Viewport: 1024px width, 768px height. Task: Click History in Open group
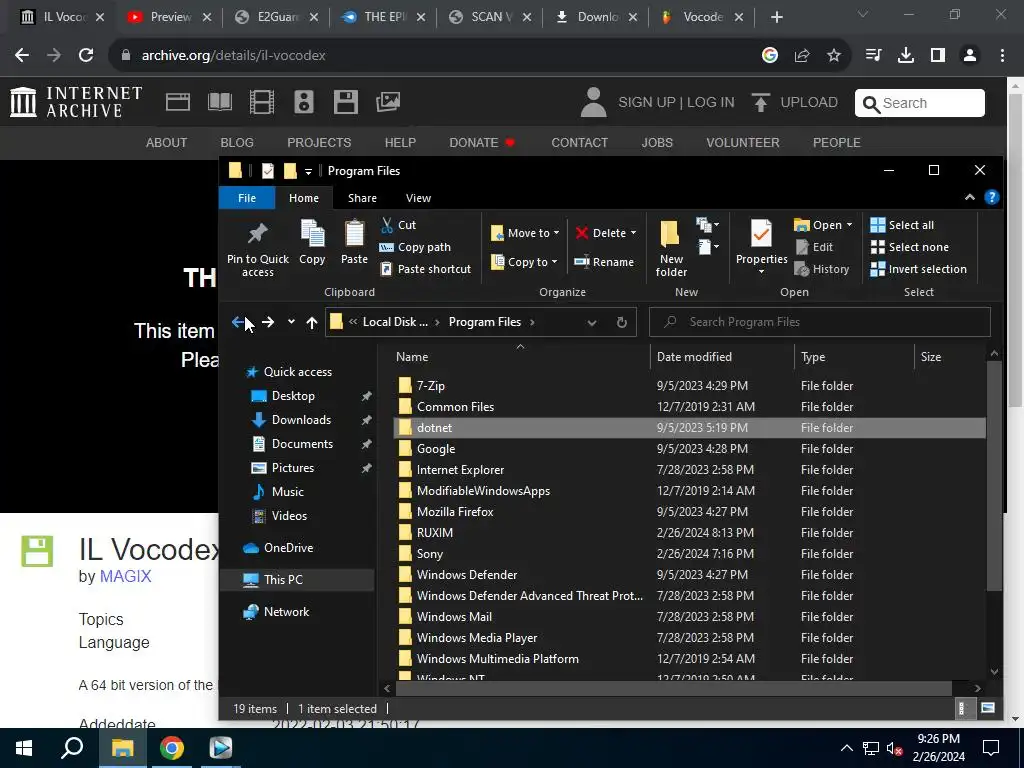pyautogui.click(x=822, y=269)
